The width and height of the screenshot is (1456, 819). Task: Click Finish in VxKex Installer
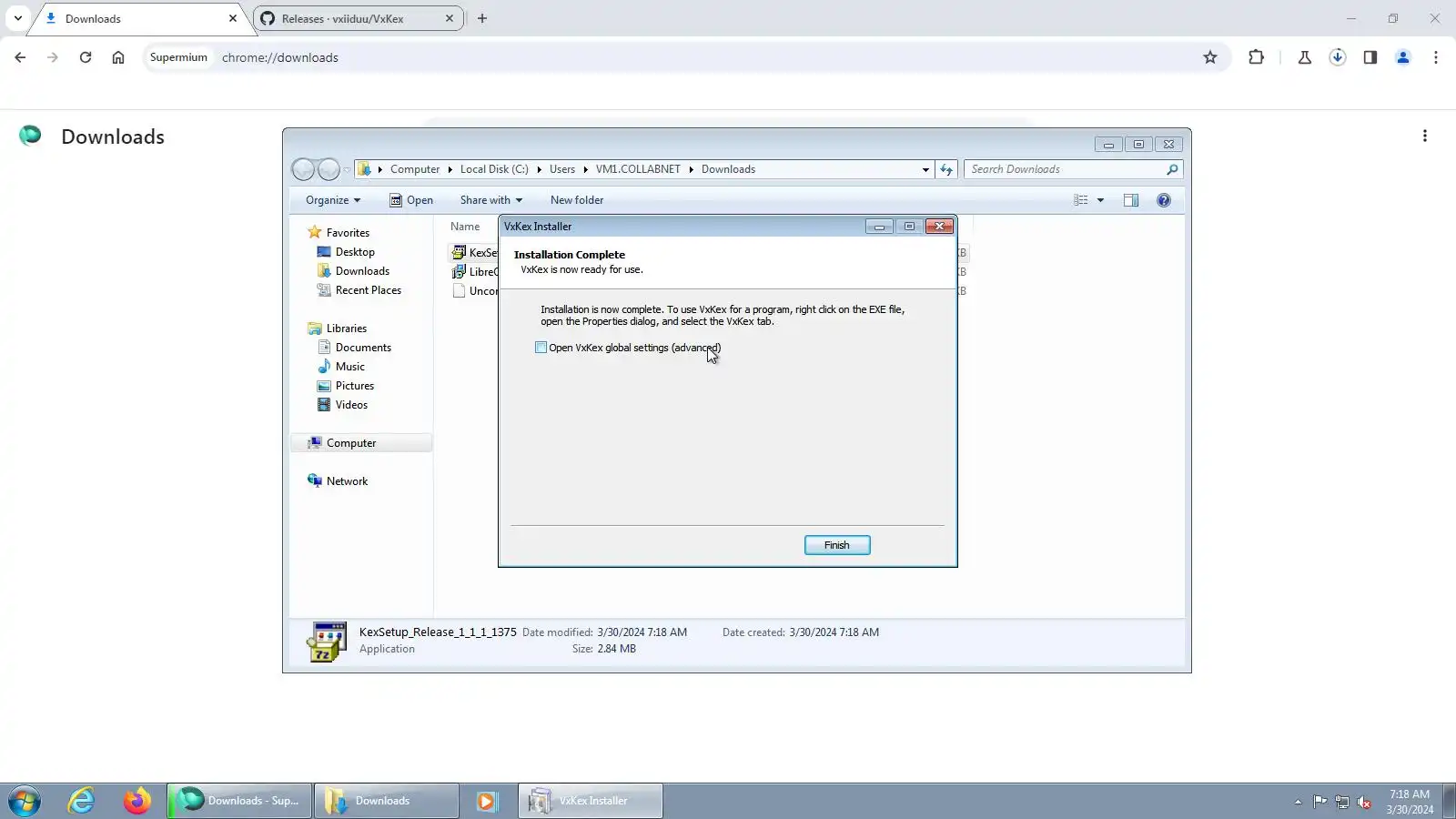837,545
